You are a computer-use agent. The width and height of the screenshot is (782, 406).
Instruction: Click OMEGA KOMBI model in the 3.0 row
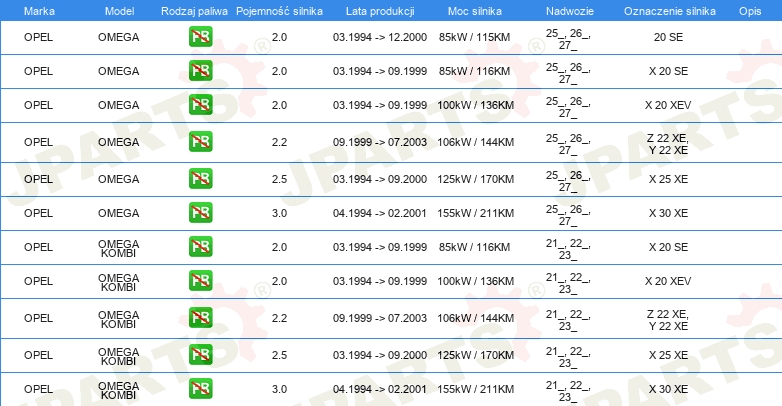click(x=119, y=390)
